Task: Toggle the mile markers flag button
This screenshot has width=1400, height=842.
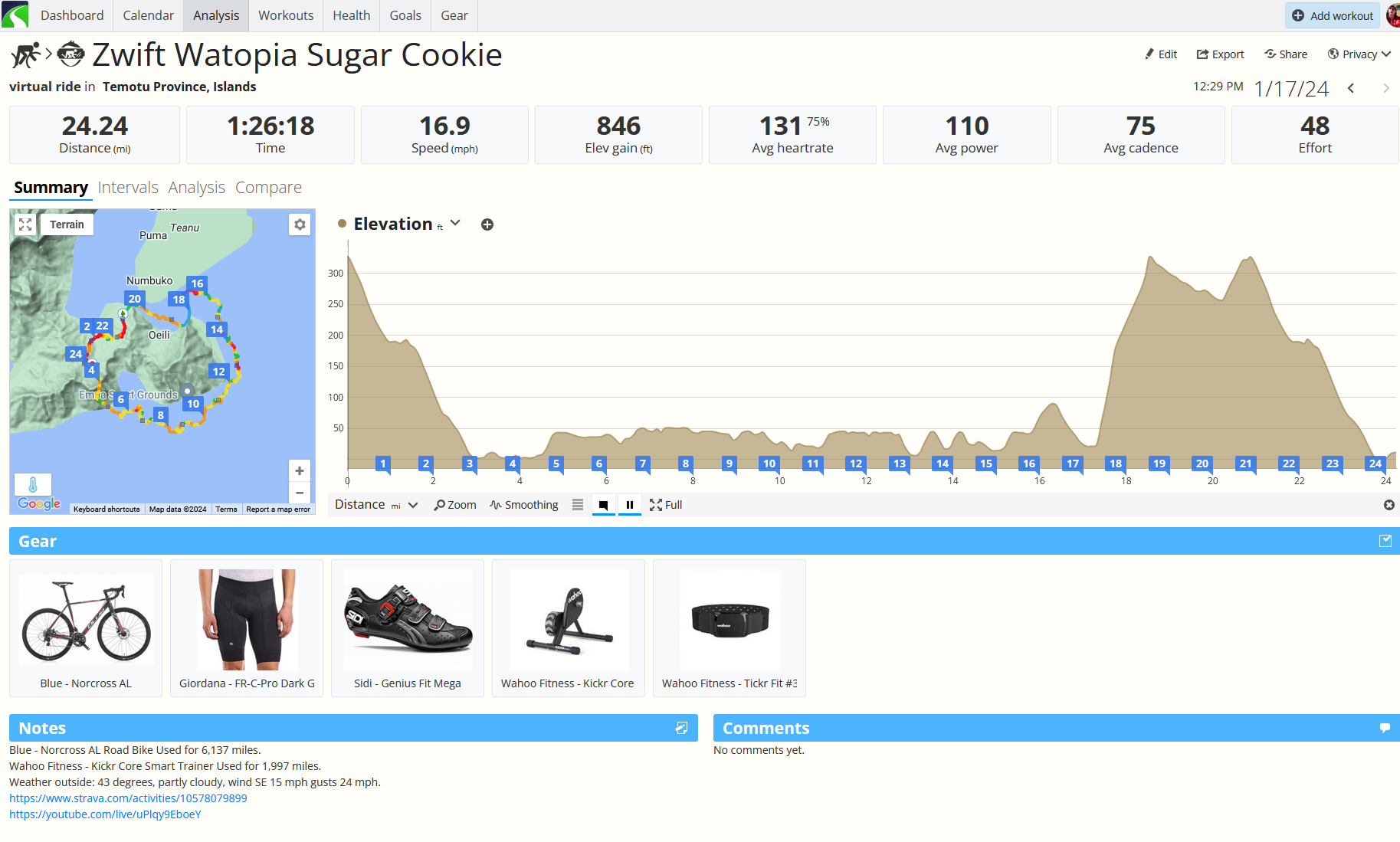Action: click(x=604, y=505)
